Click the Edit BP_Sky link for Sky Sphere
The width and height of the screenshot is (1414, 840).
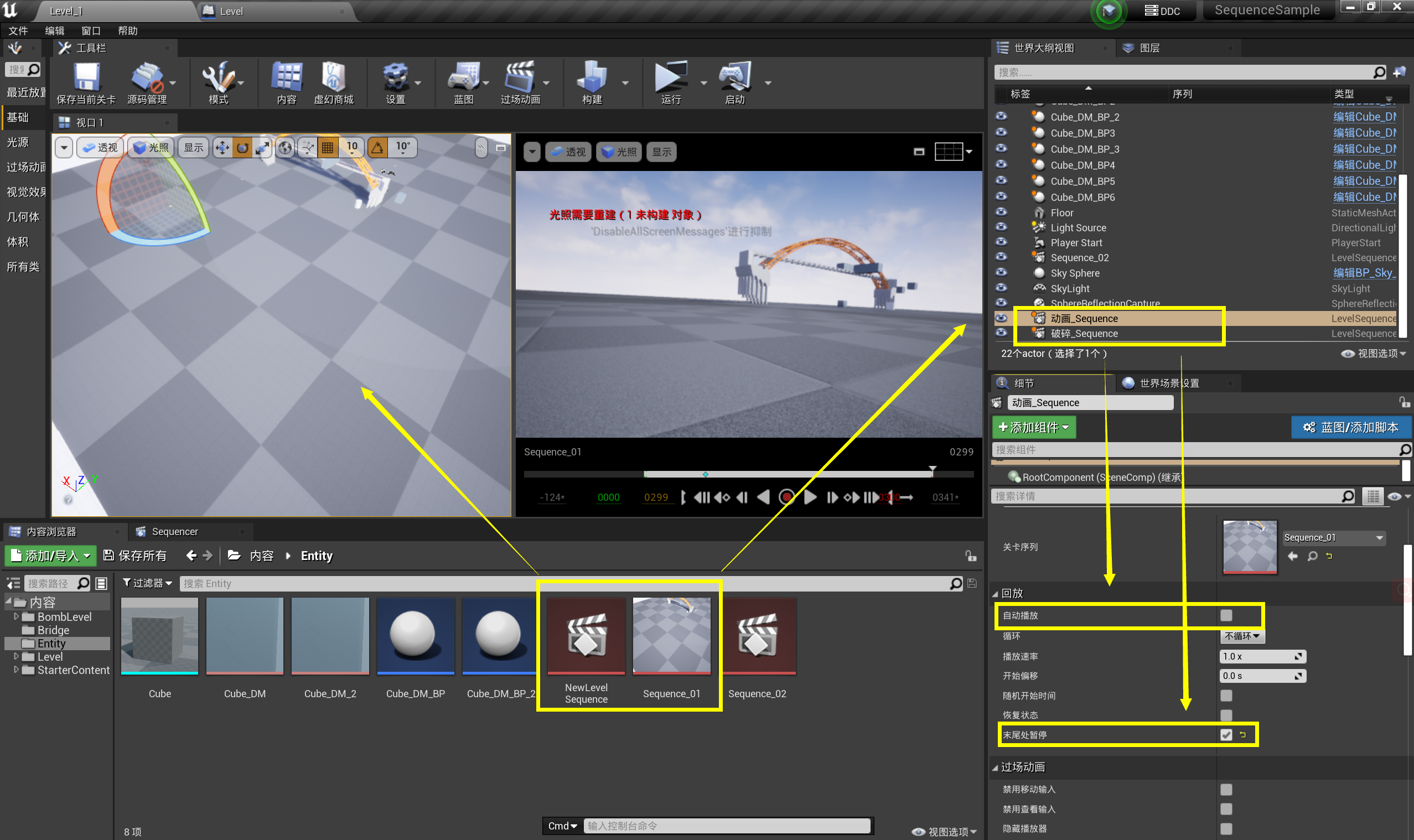[1364, 273]
